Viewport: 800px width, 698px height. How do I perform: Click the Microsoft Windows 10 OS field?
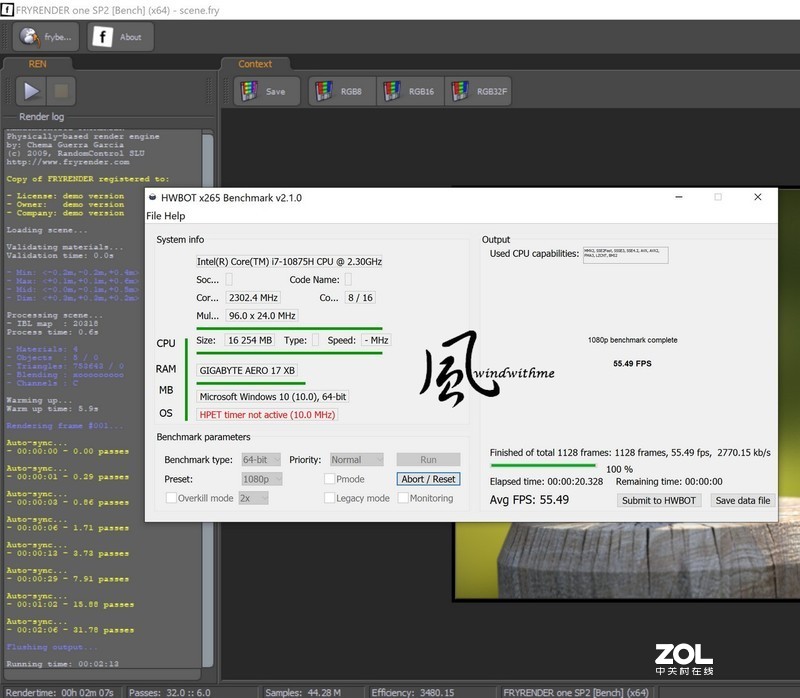tap(272, 396)
